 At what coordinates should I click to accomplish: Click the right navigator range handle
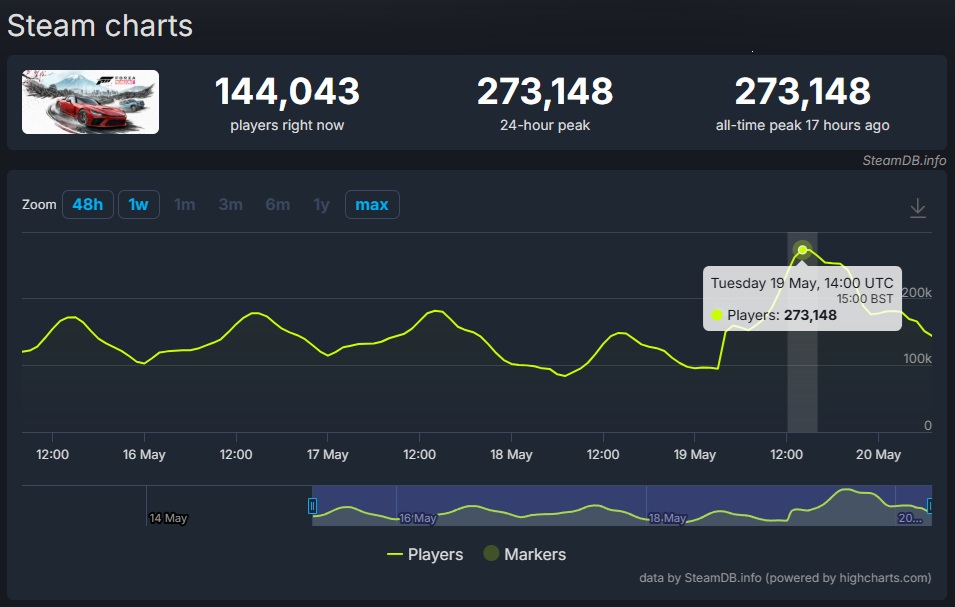929,506
